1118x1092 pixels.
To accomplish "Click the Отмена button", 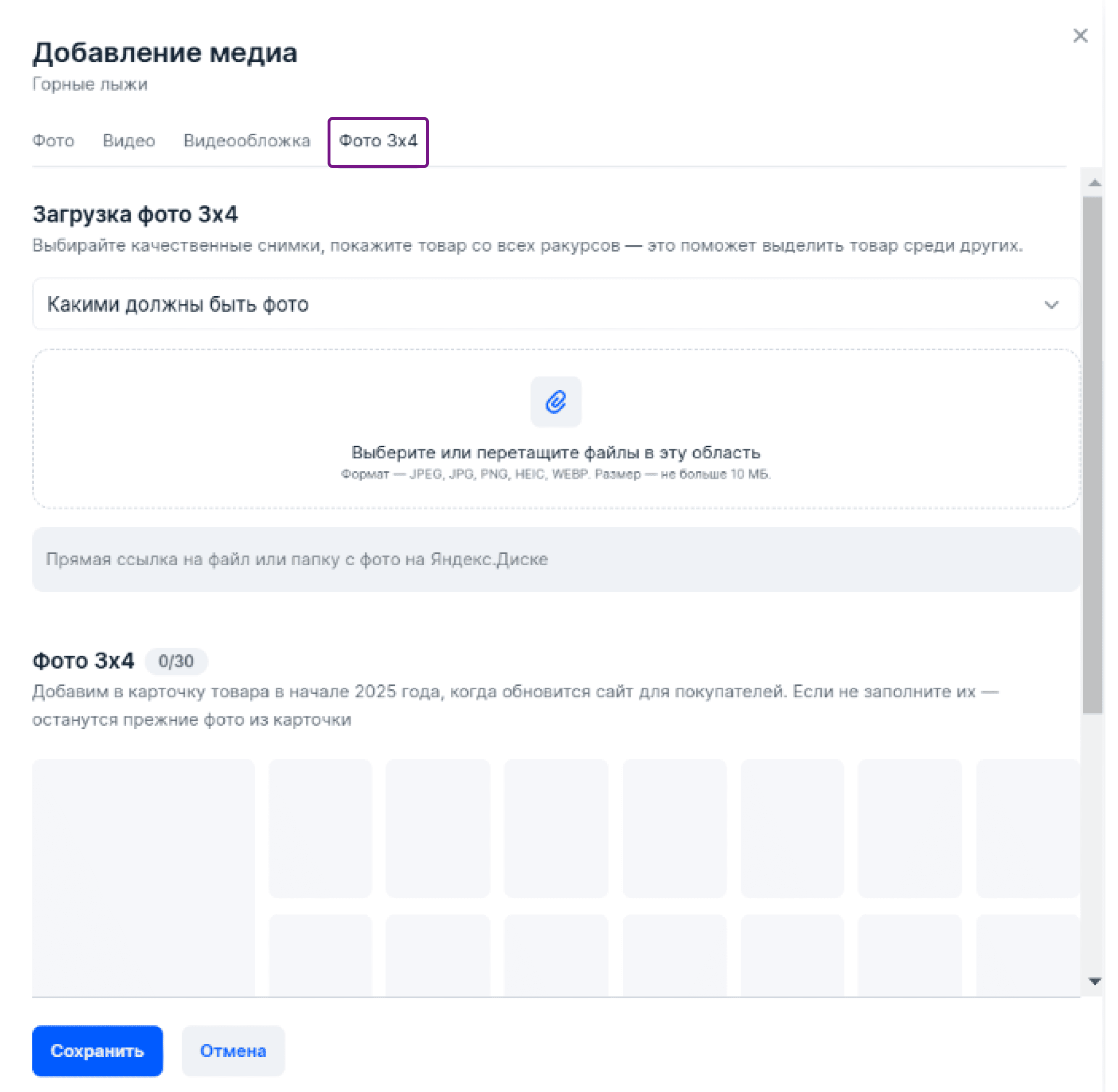I will pyautogui.click(x=233, y=1050).
